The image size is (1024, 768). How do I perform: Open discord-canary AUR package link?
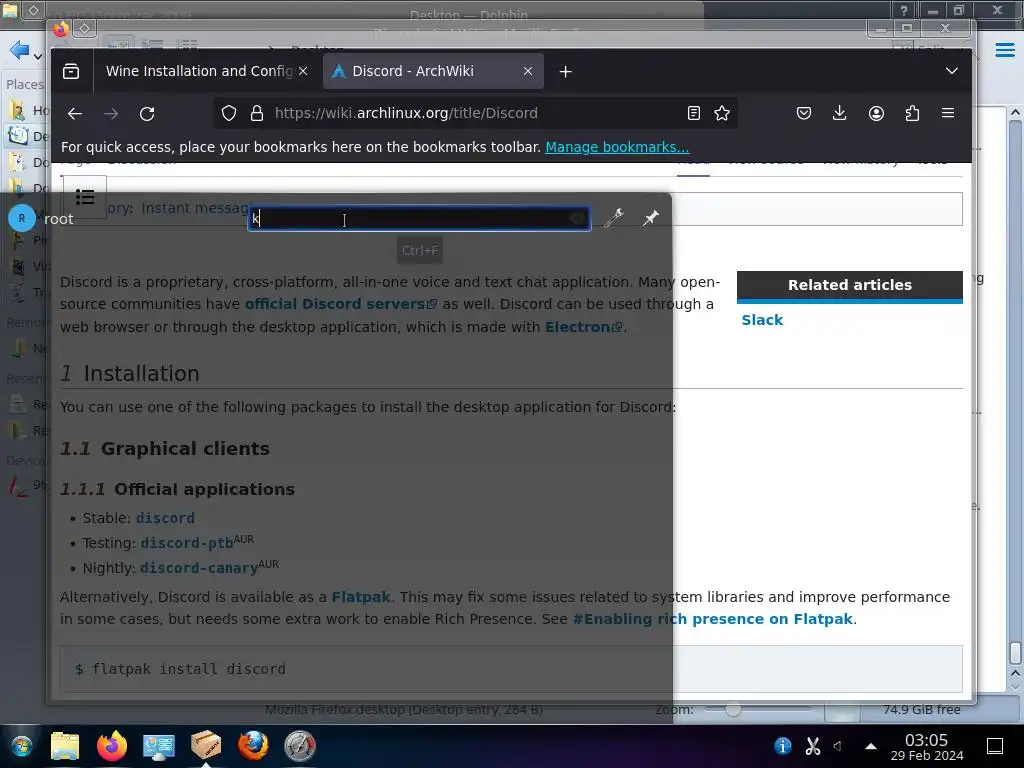point(199,568)
